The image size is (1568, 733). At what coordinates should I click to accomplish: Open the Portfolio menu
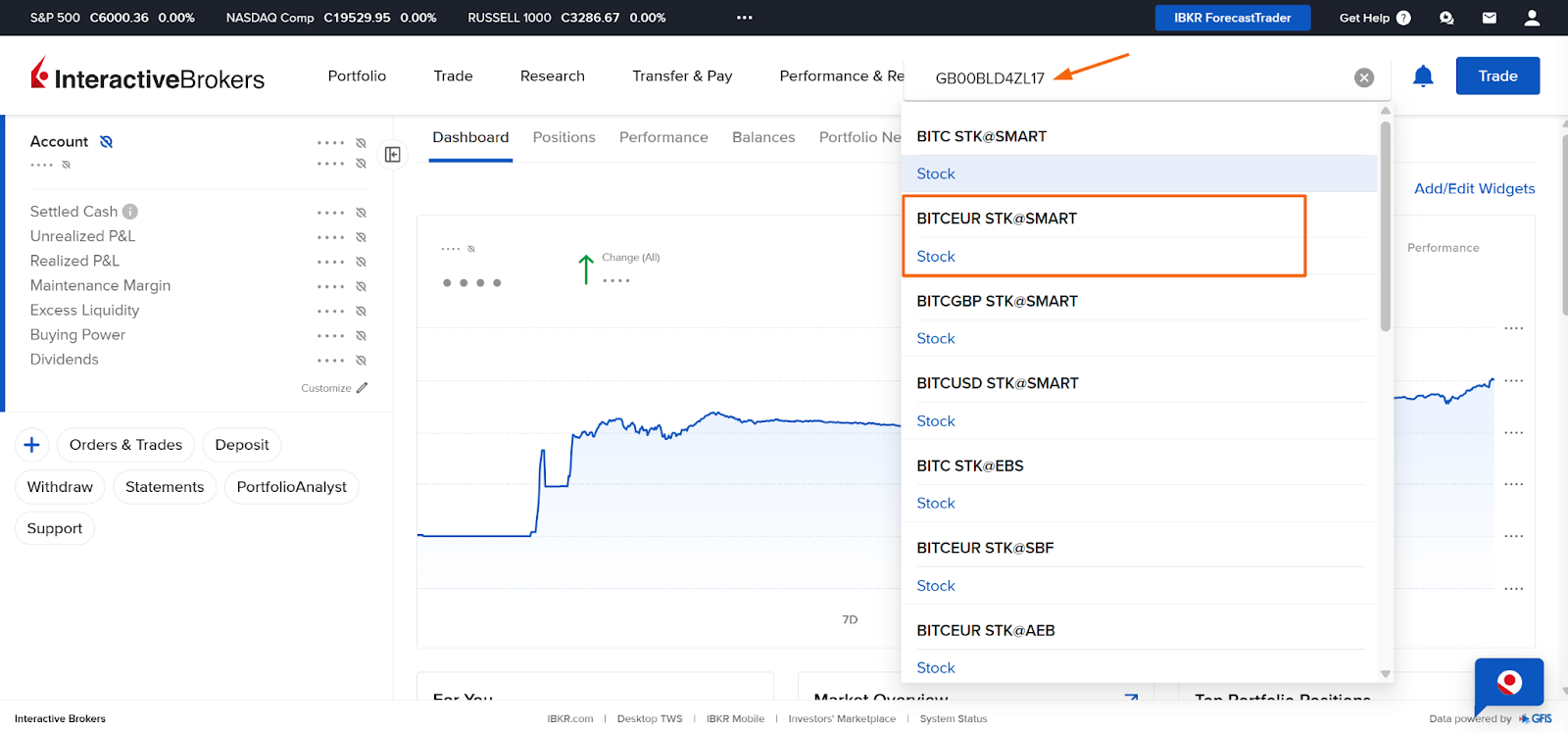tap(357, 75)
